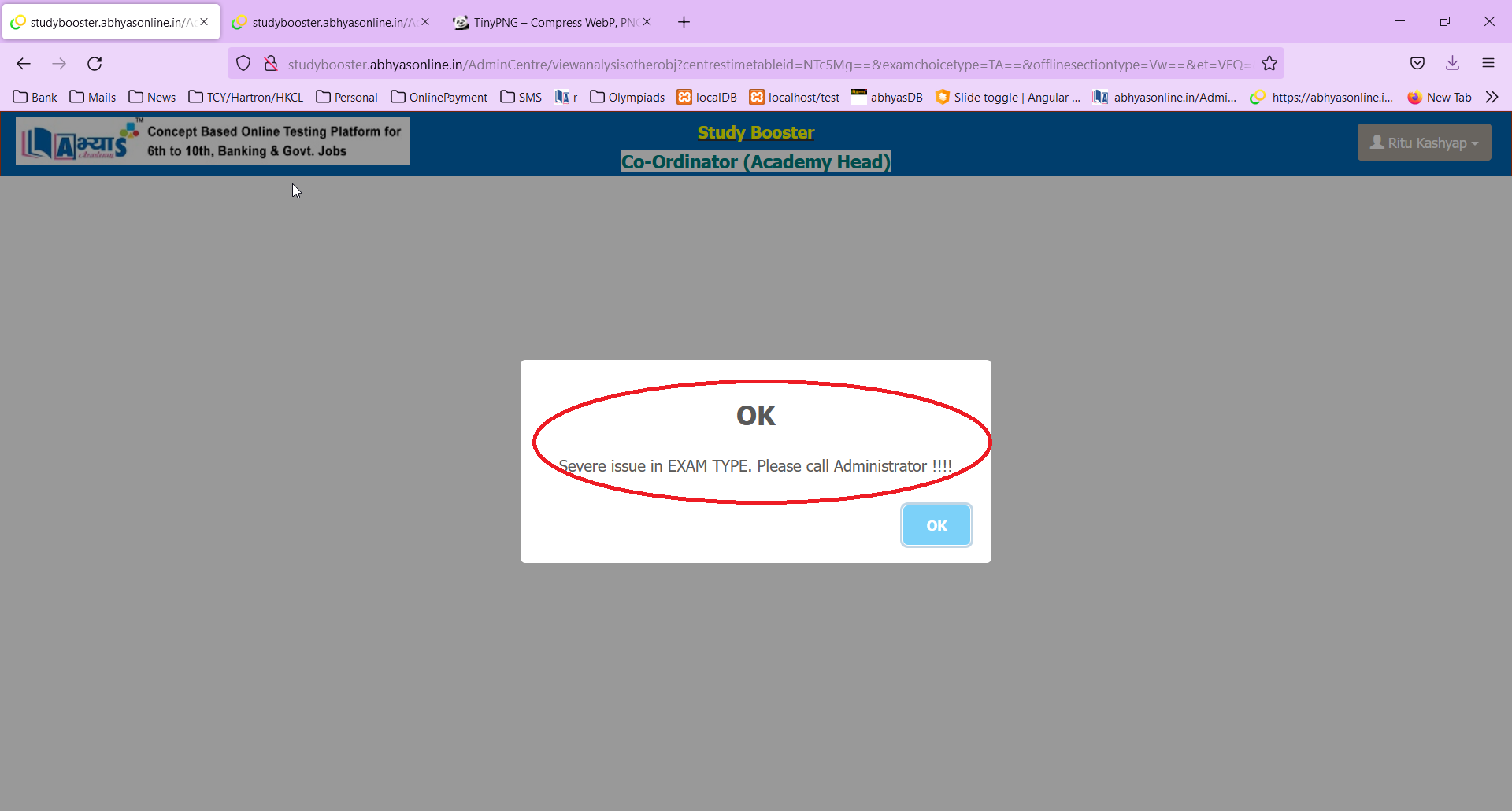Switch to the second studybooster tab
Screen dimensions: 1512x811
[x=327, y=22]
